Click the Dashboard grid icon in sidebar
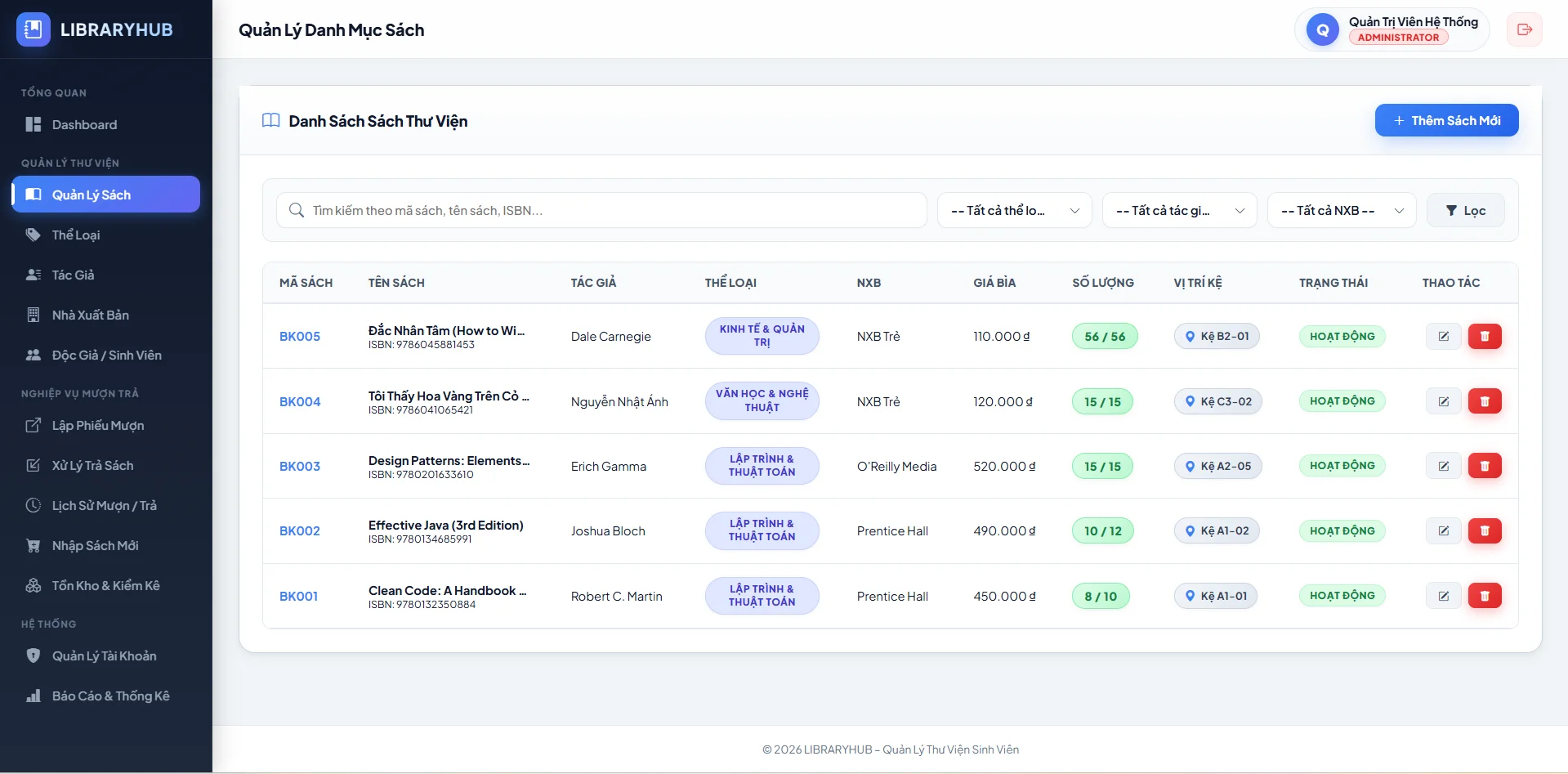1568x774 pixels. tap(34, 124)
